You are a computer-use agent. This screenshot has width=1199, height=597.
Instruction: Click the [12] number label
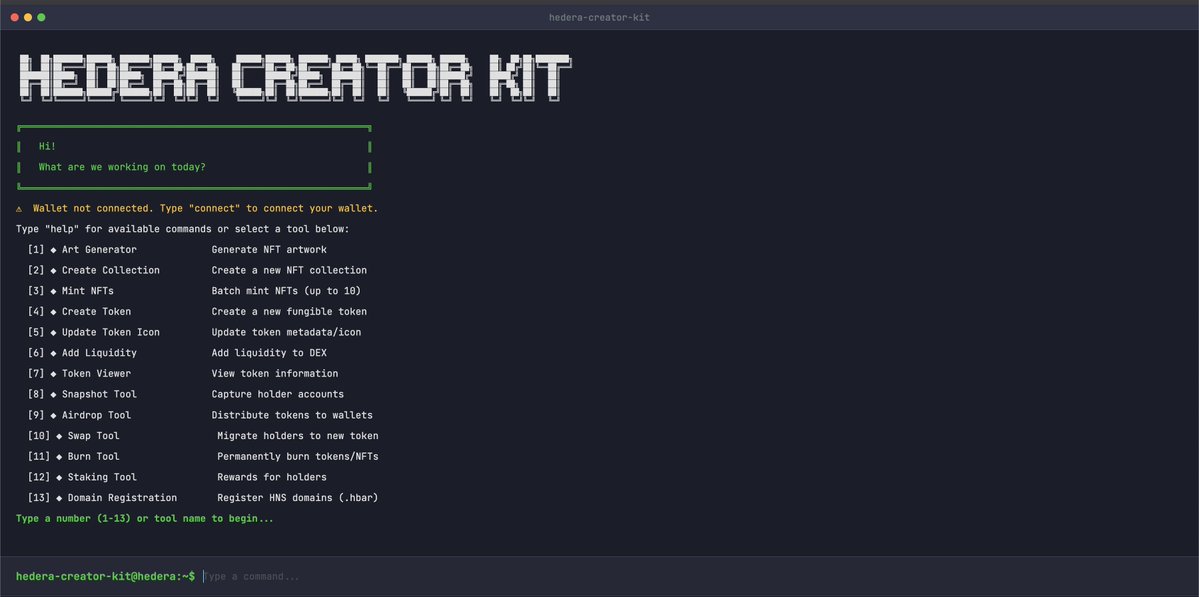(39, 477)
